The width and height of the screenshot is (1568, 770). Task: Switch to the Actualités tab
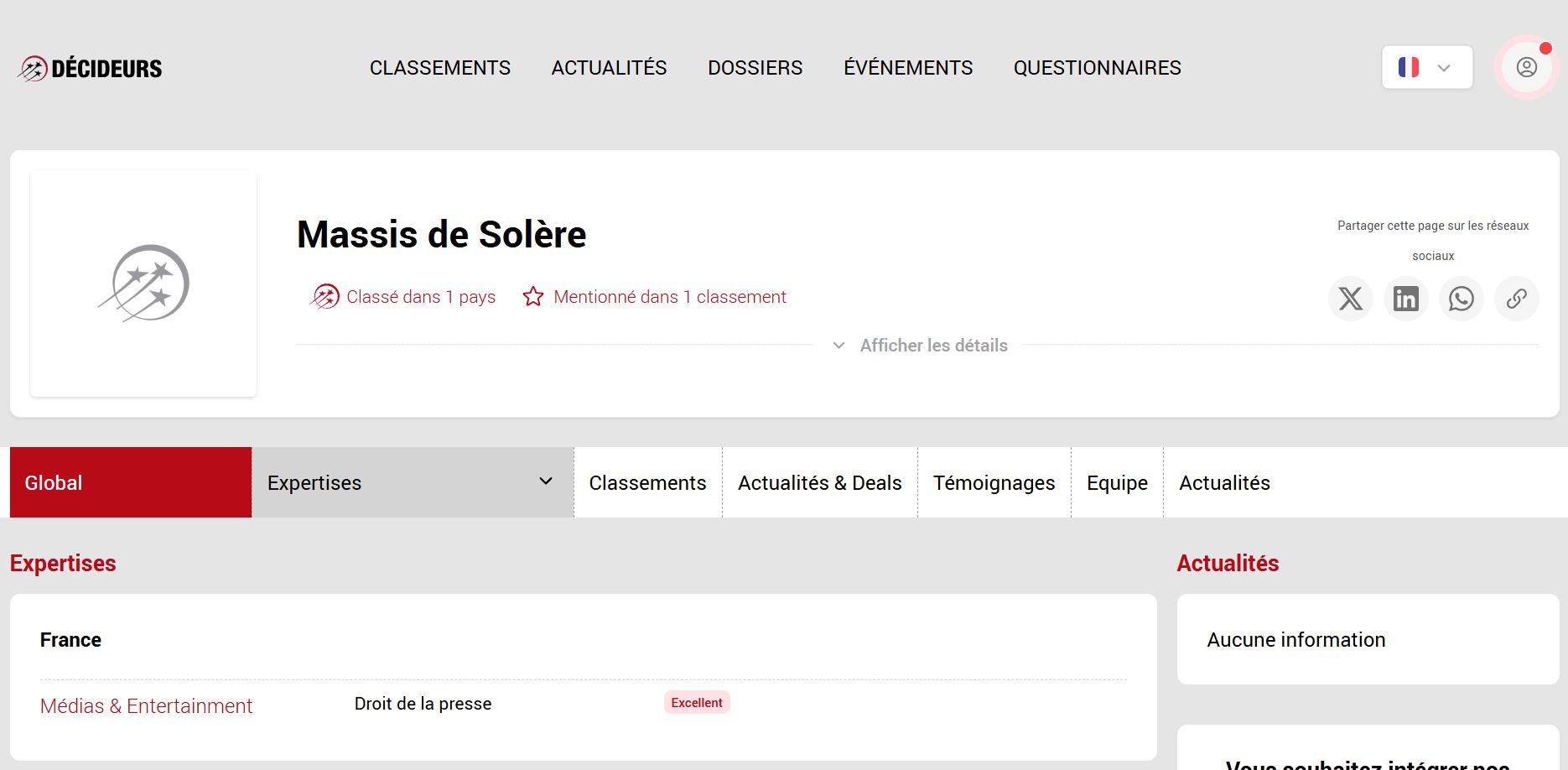[x=1224, y=482]
